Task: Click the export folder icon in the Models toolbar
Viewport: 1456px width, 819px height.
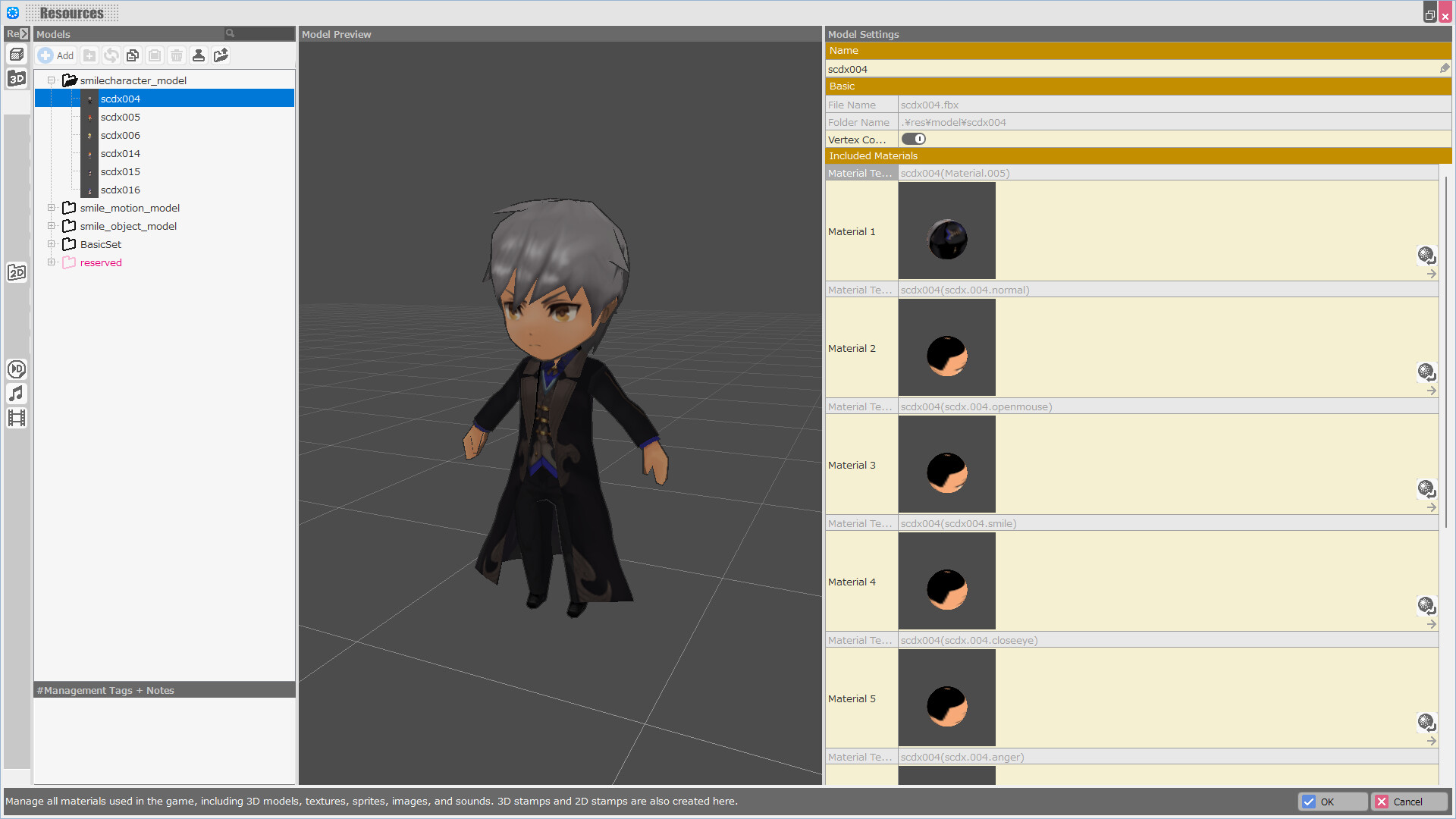Action: click(x=221, y=55)
